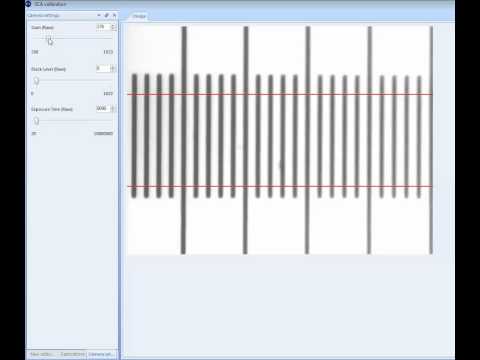Switch to the first bottom panel tab
Viewport: 480px width, 360px height.
42,354
